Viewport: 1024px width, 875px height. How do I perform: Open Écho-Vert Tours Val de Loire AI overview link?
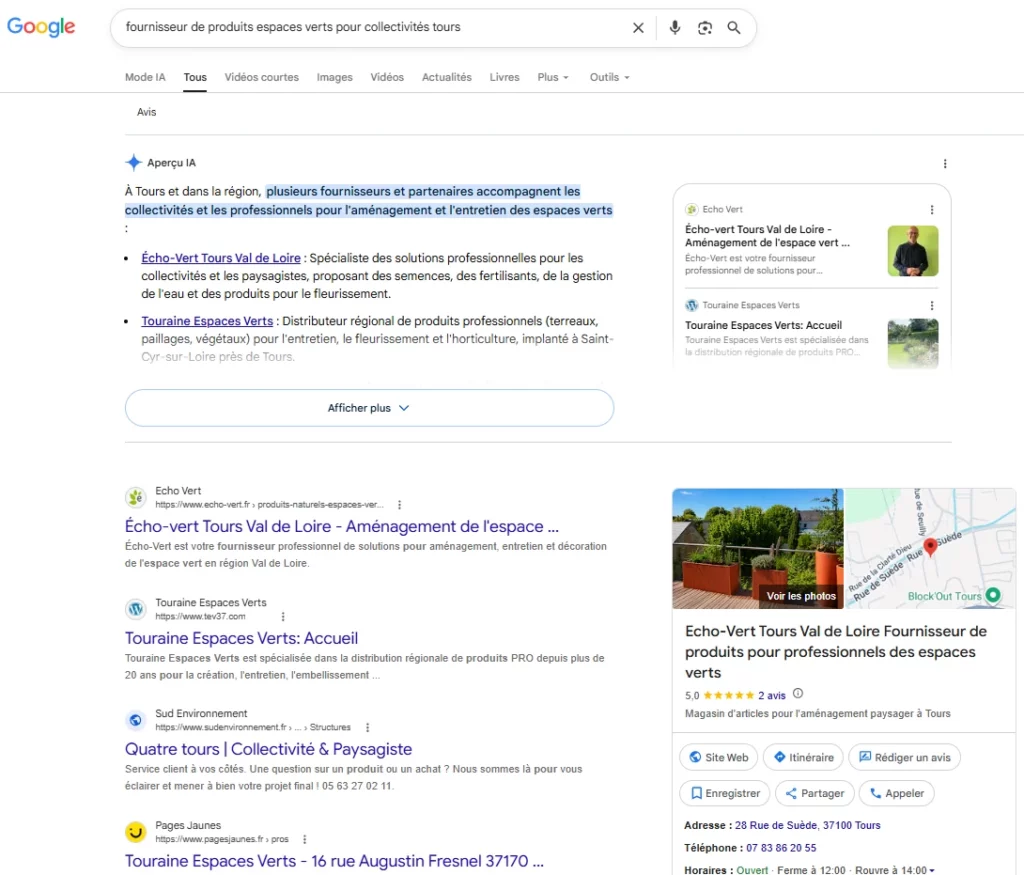pyautogui.click(x=221, y=258)
